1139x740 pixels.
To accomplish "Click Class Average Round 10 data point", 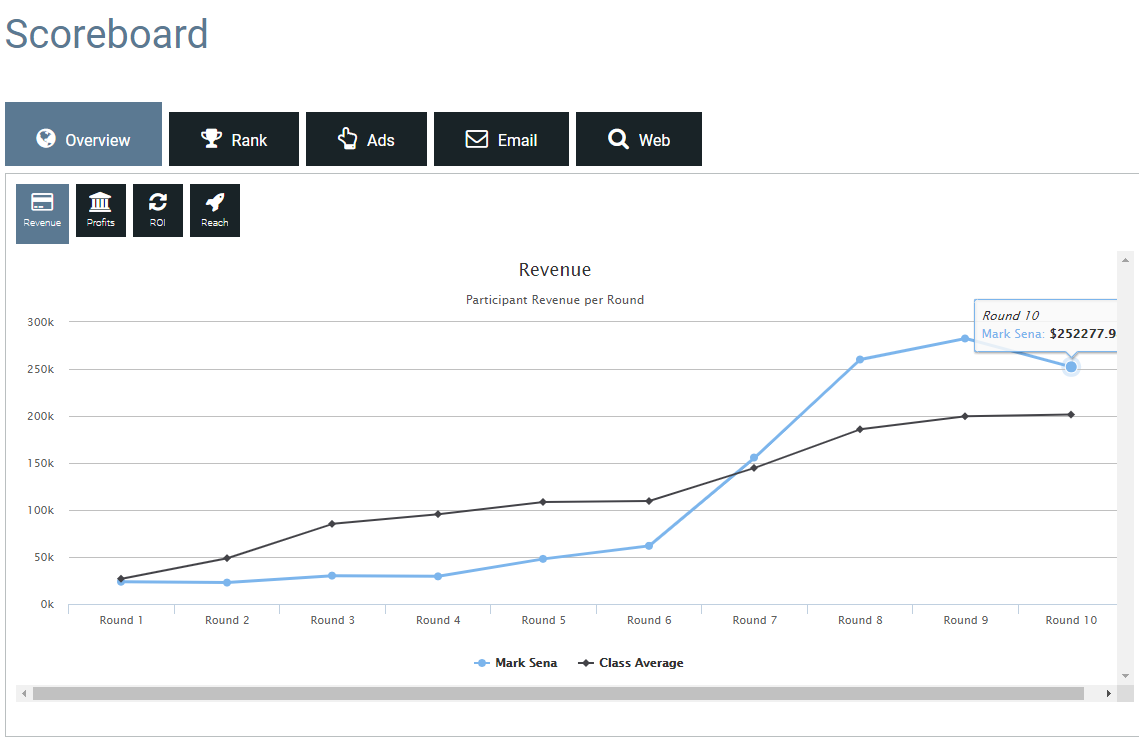I will point(1071,415).
